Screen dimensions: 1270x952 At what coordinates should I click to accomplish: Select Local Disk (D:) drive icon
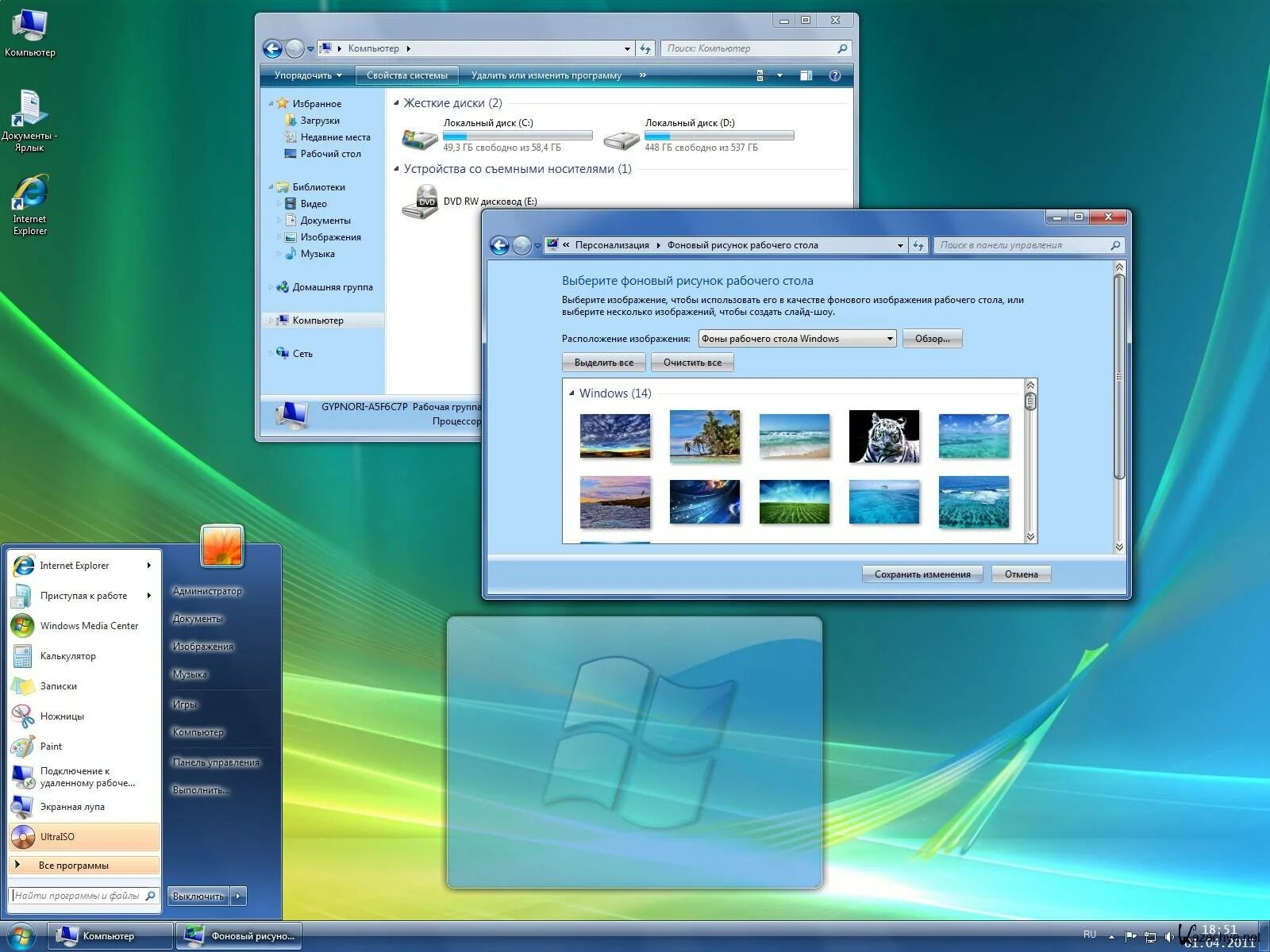pos(621,139)
